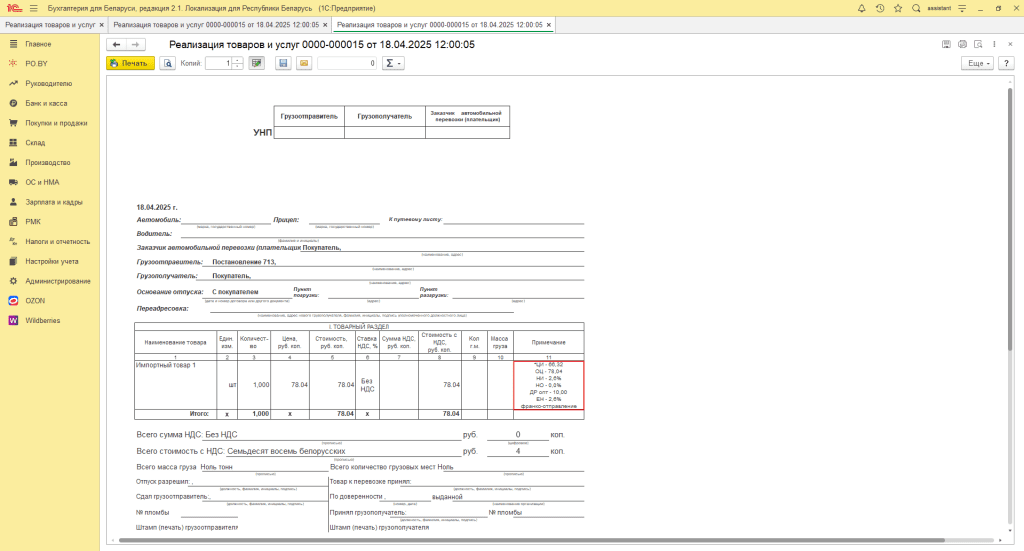Click the Грузополучатель header cell
The width and height of the screenshot is (1024, 551).
(385, 116)
